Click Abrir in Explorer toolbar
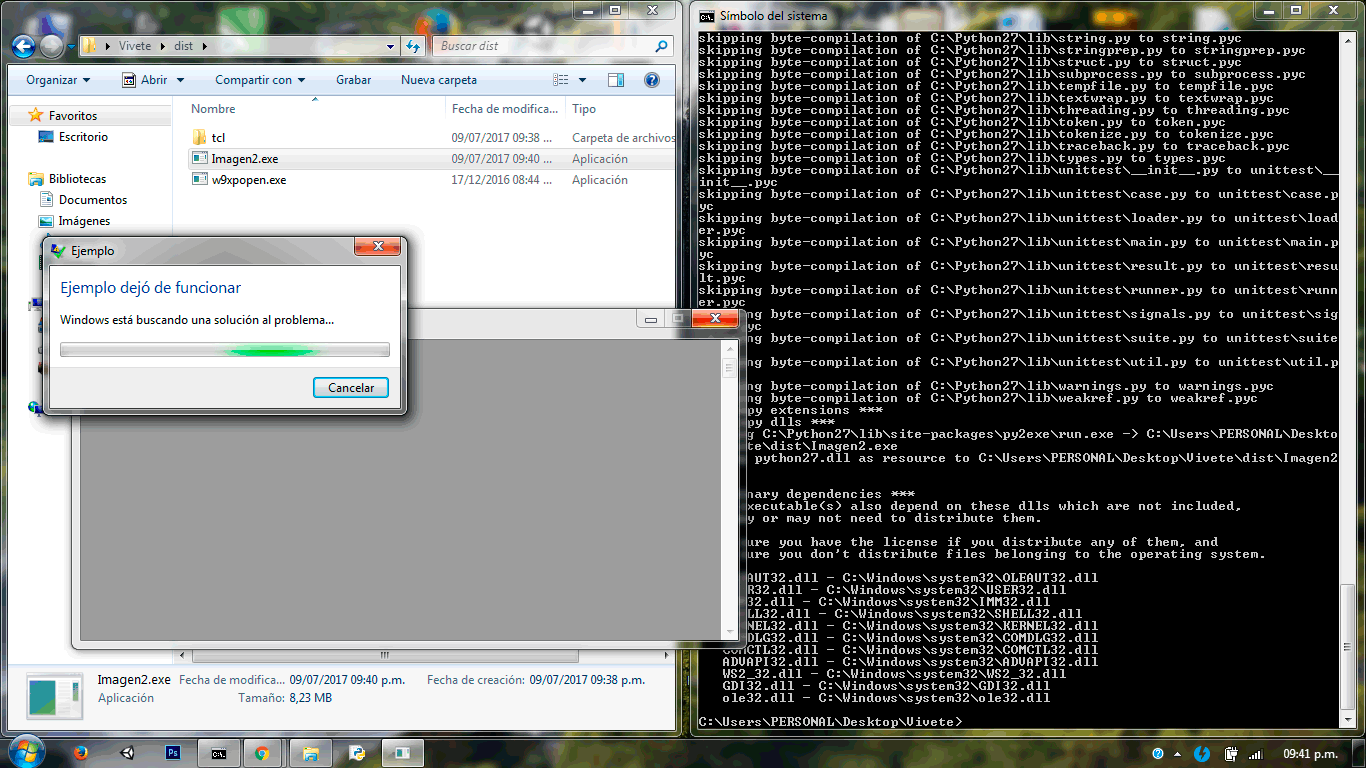1366x768 pixels. [x=145, y=80]
